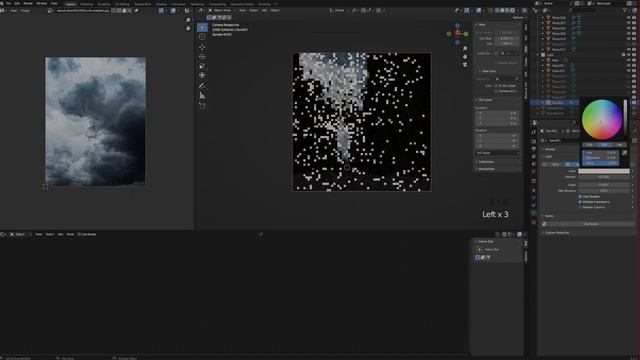
Task: Open the red Material properties tab icon
Action: (534, 222)
